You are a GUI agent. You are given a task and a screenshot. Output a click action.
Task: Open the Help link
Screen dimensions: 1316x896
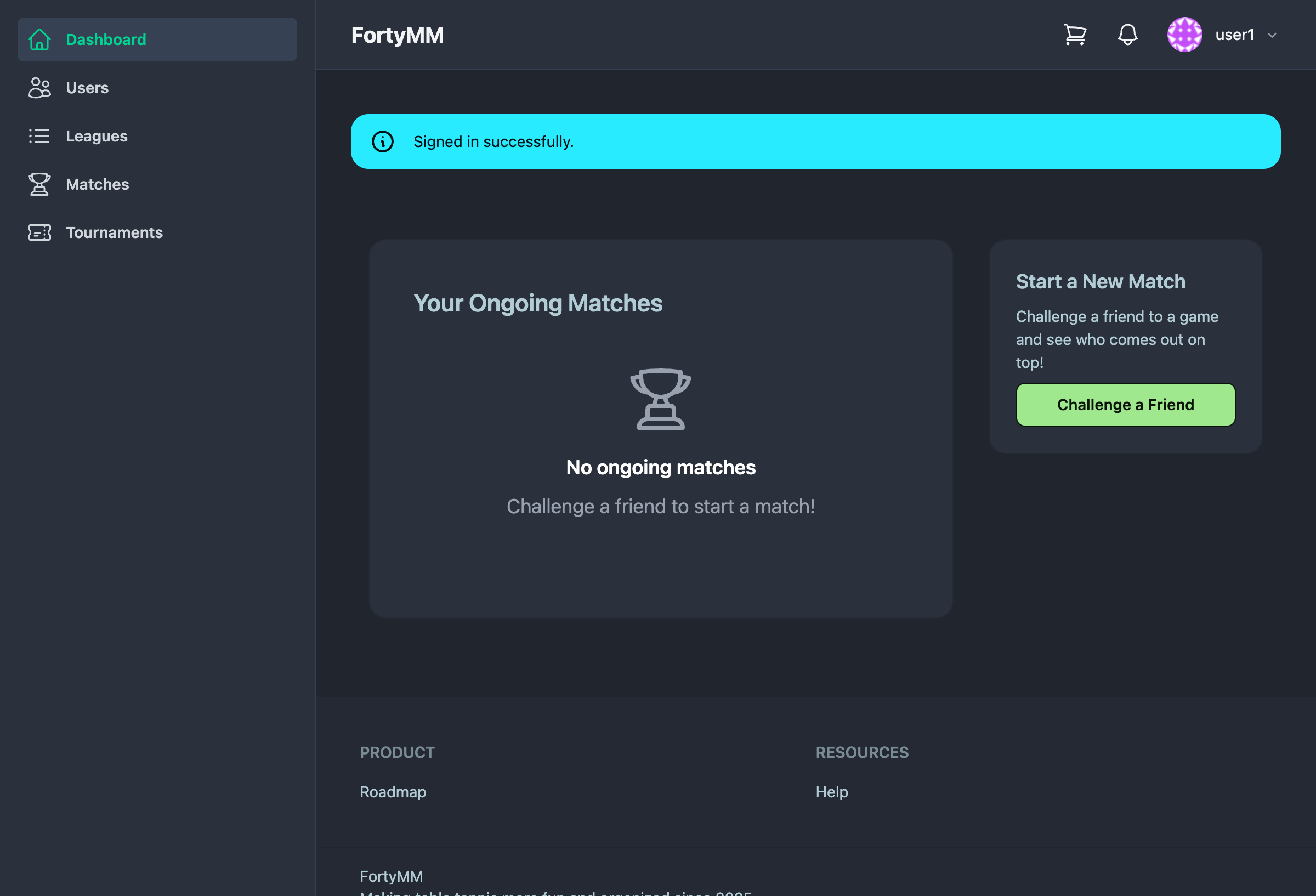point(831,792)
